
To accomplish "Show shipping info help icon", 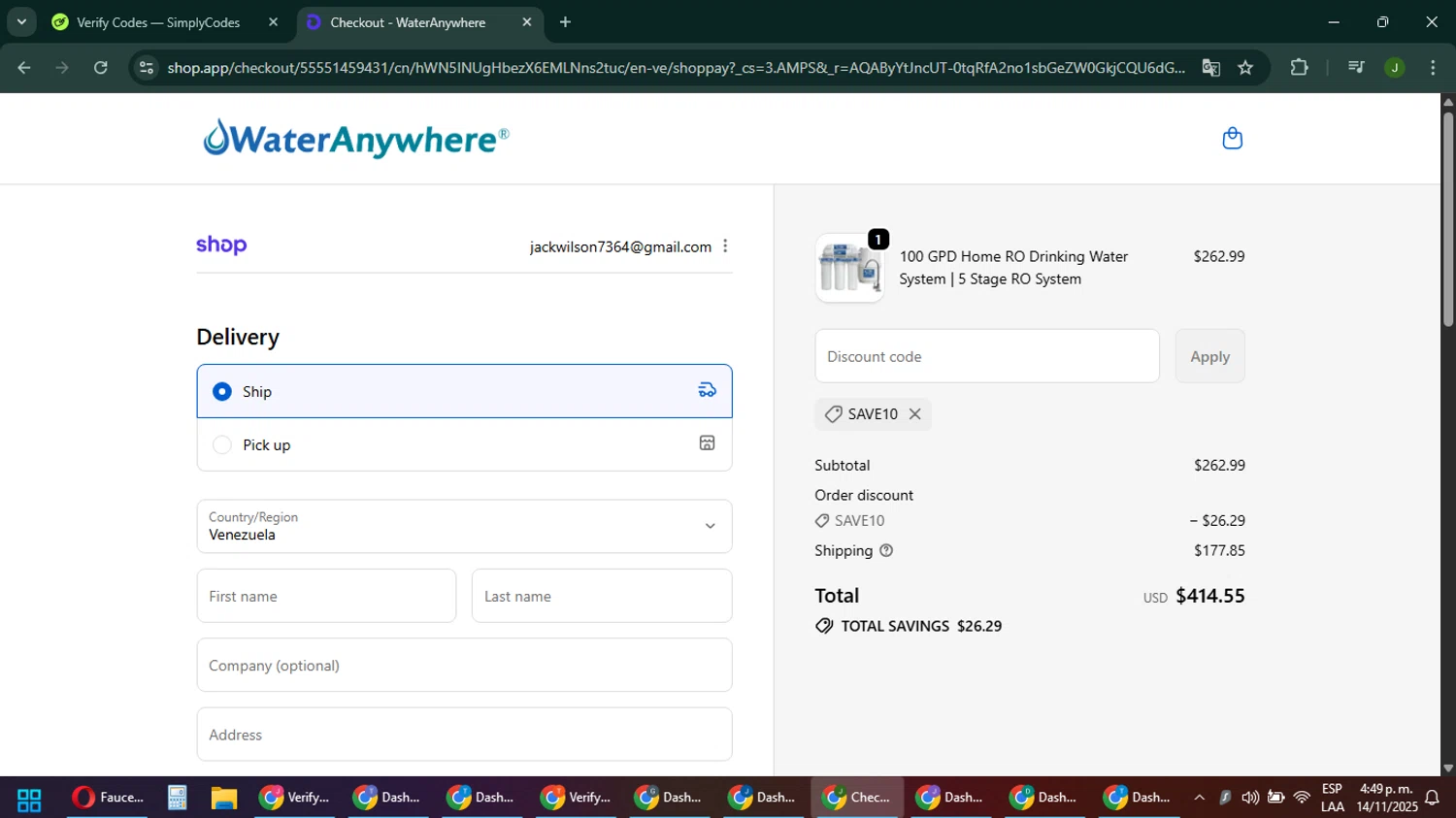I will (886, 551).
